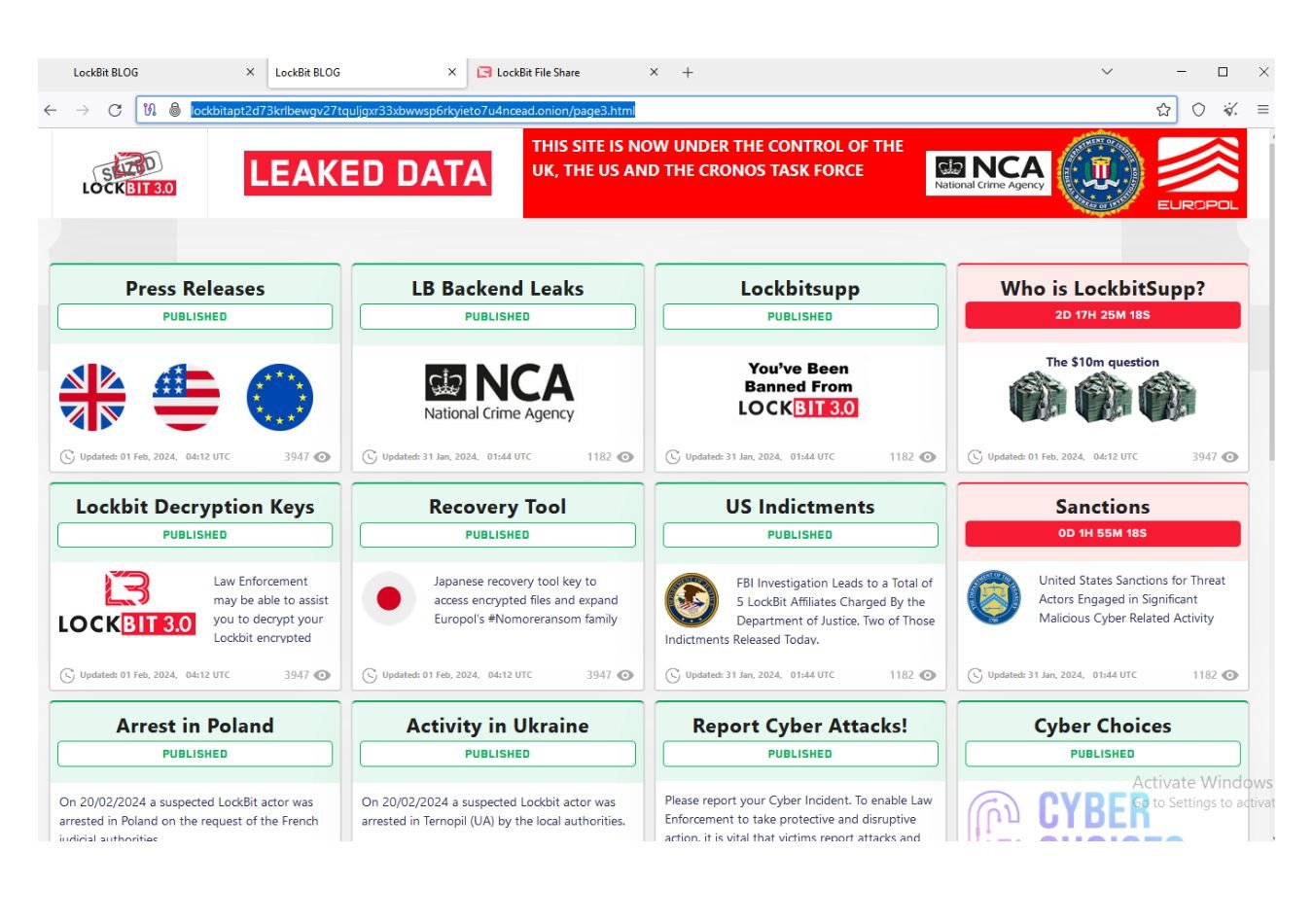Expand the list all tabs chevron
The width and height of the screenshot is (1313, 924).
point(1107,72)
